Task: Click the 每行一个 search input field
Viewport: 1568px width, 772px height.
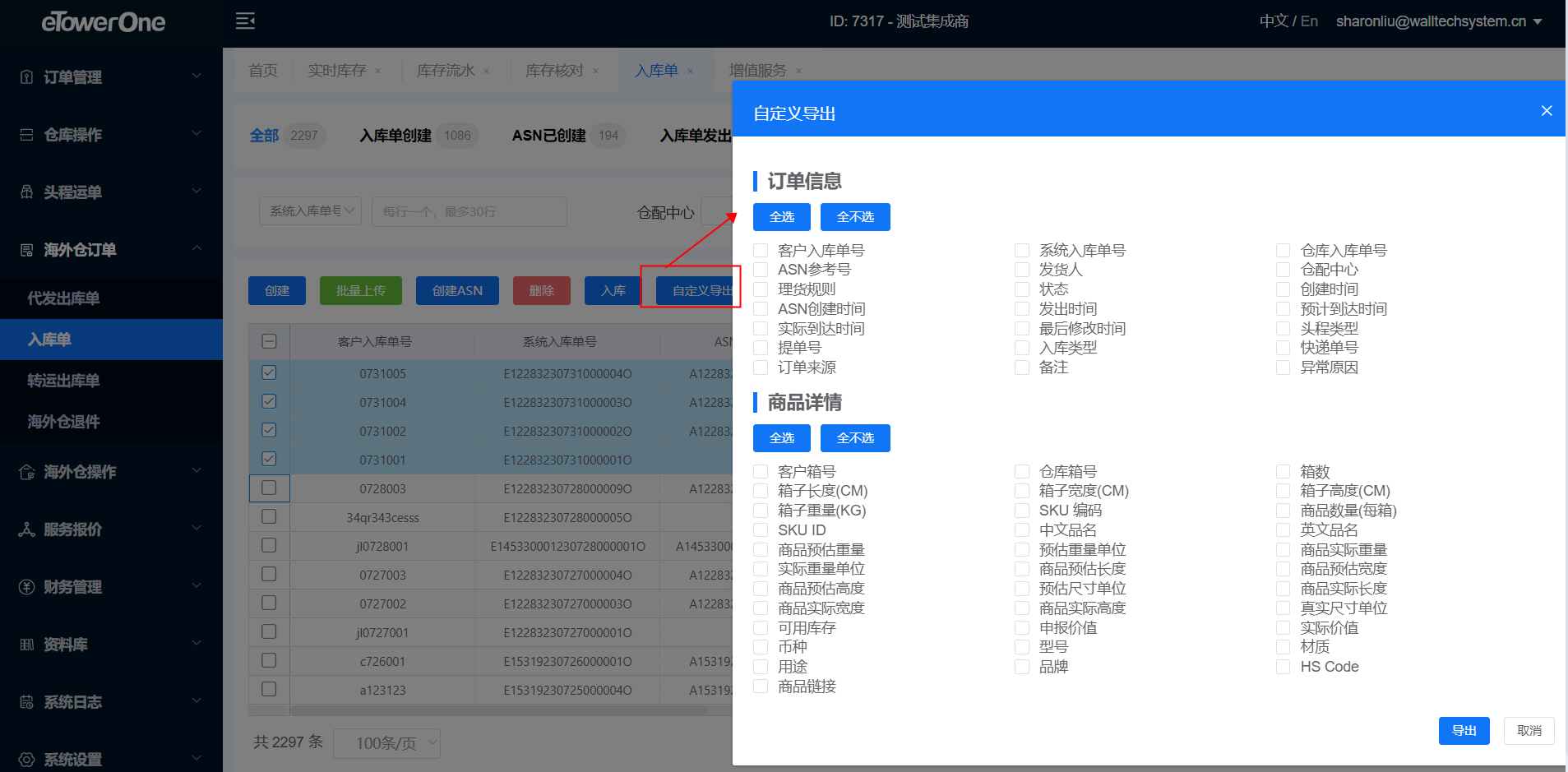Action: click(469, 211)
